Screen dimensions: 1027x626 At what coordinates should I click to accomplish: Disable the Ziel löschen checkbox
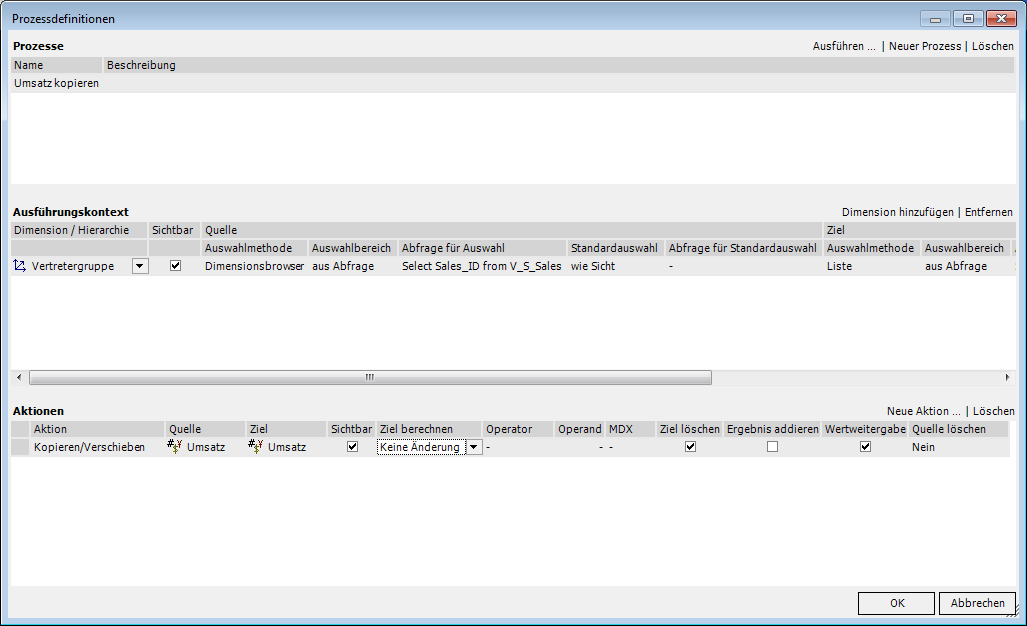point(690,447)
